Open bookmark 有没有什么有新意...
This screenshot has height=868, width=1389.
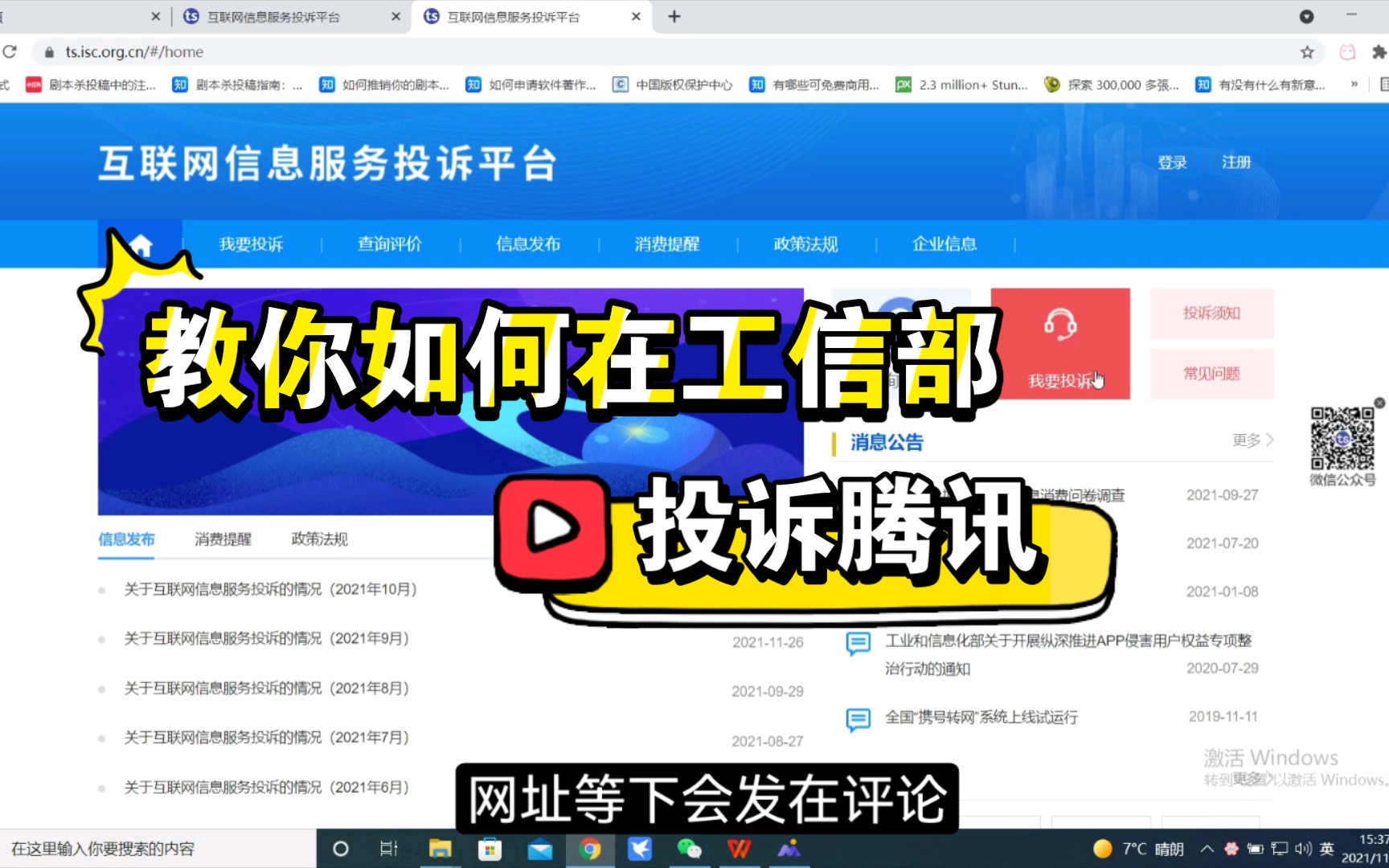pyautogui.click(x=1260, y=85)
